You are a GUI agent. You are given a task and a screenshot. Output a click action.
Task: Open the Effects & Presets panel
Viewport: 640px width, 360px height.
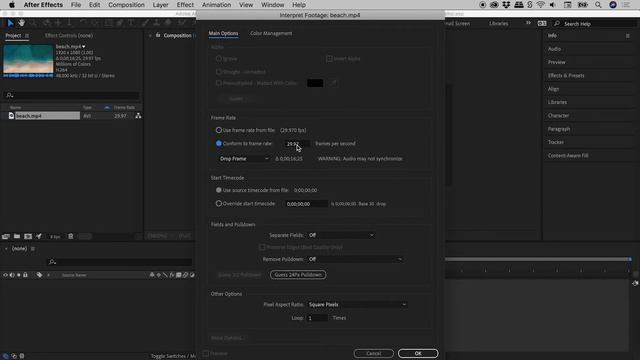point(566,76)
